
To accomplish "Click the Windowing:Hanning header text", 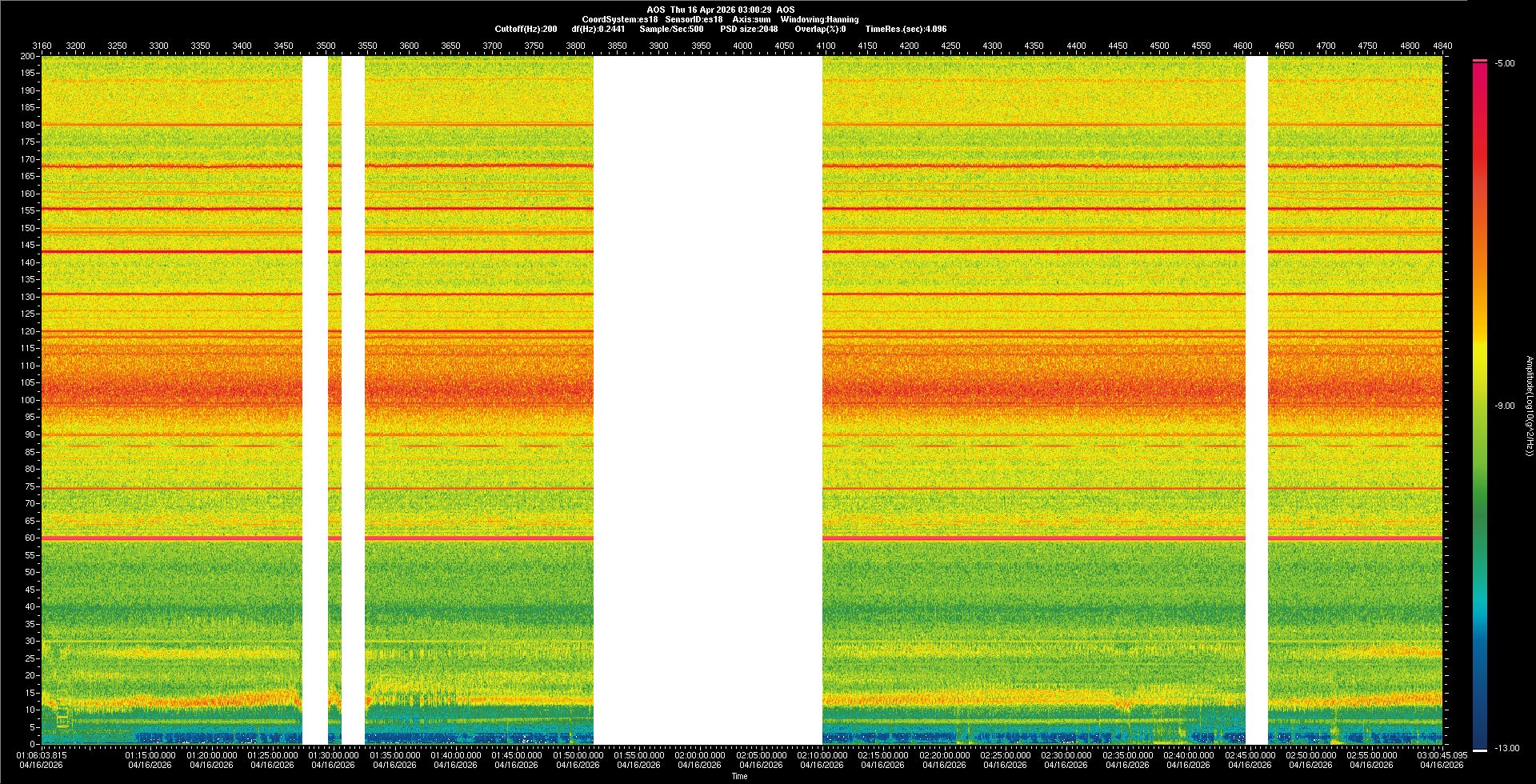I will click(x=819, y=19).
